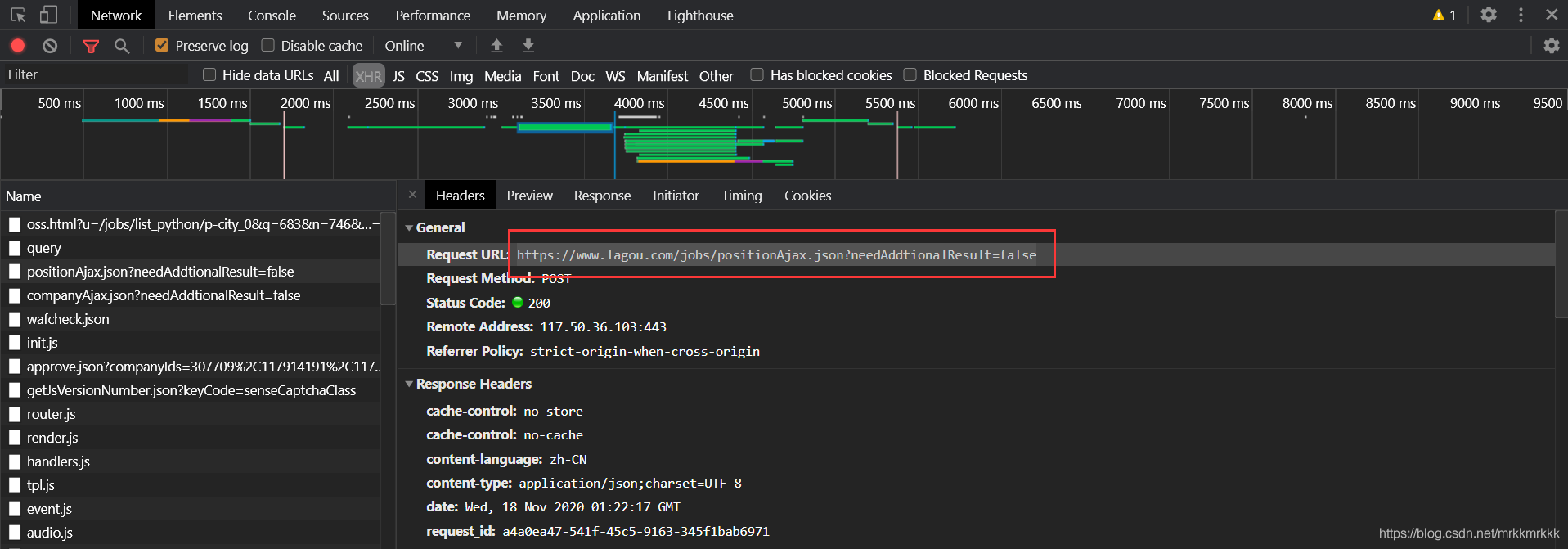
Task: Show the Initiator tab
Action: [676, 196]
